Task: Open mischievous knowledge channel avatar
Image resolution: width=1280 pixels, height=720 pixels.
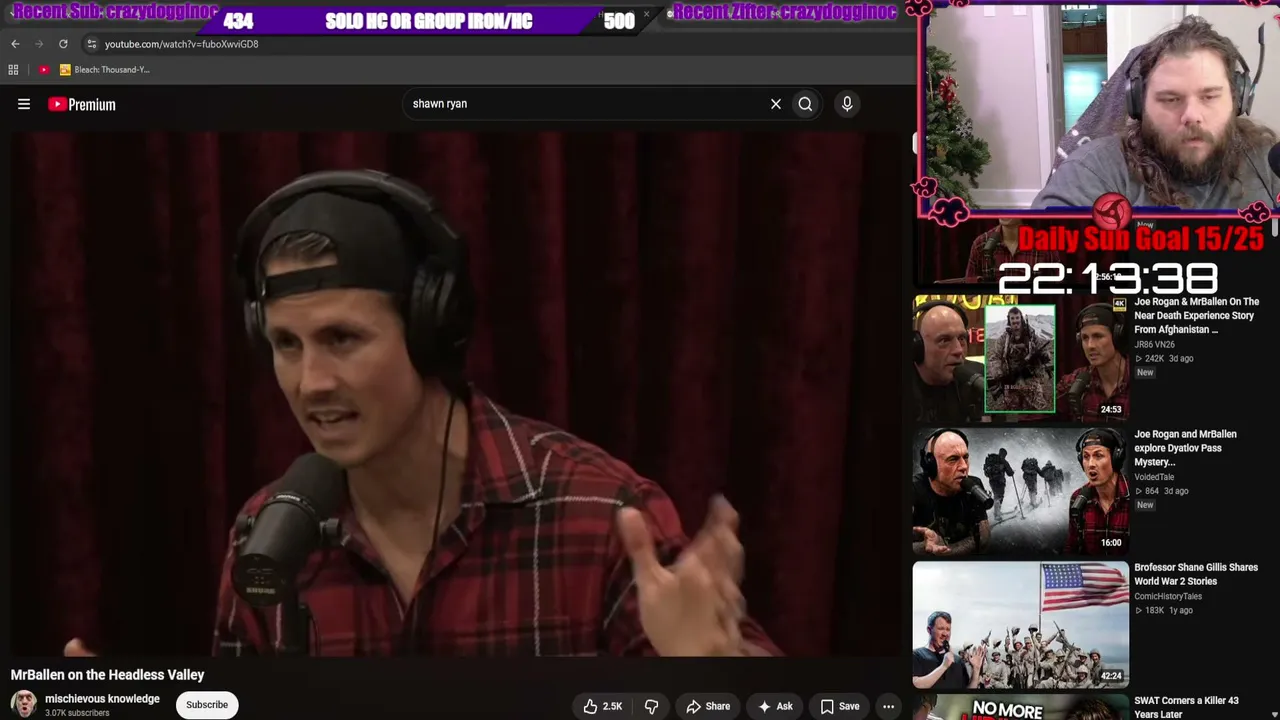Action: tap(24, 704)
